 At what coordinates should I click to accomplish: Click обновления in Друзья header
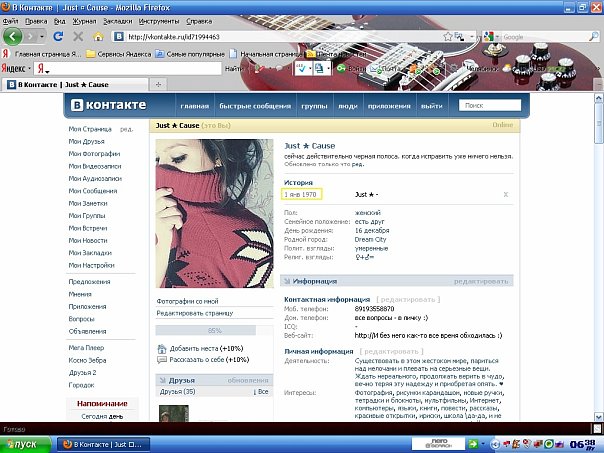pyautogui.click(x=248, y=381)
